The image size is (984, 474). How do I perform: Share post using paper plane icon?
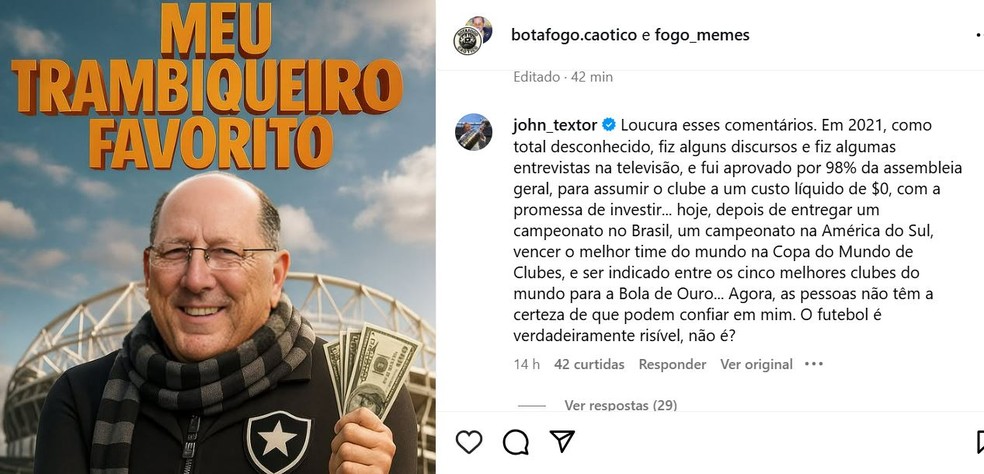tap(562, 441)
